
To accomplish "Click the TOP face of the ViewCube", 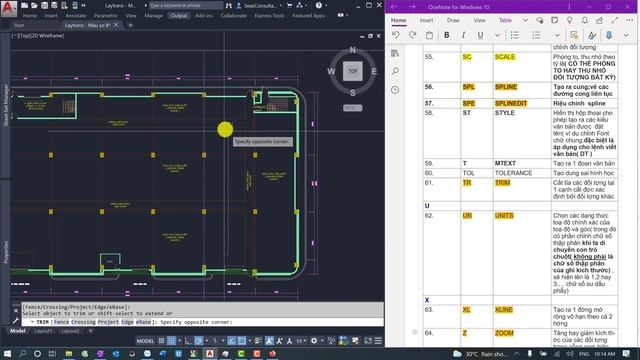I will [x=352, y=71].
